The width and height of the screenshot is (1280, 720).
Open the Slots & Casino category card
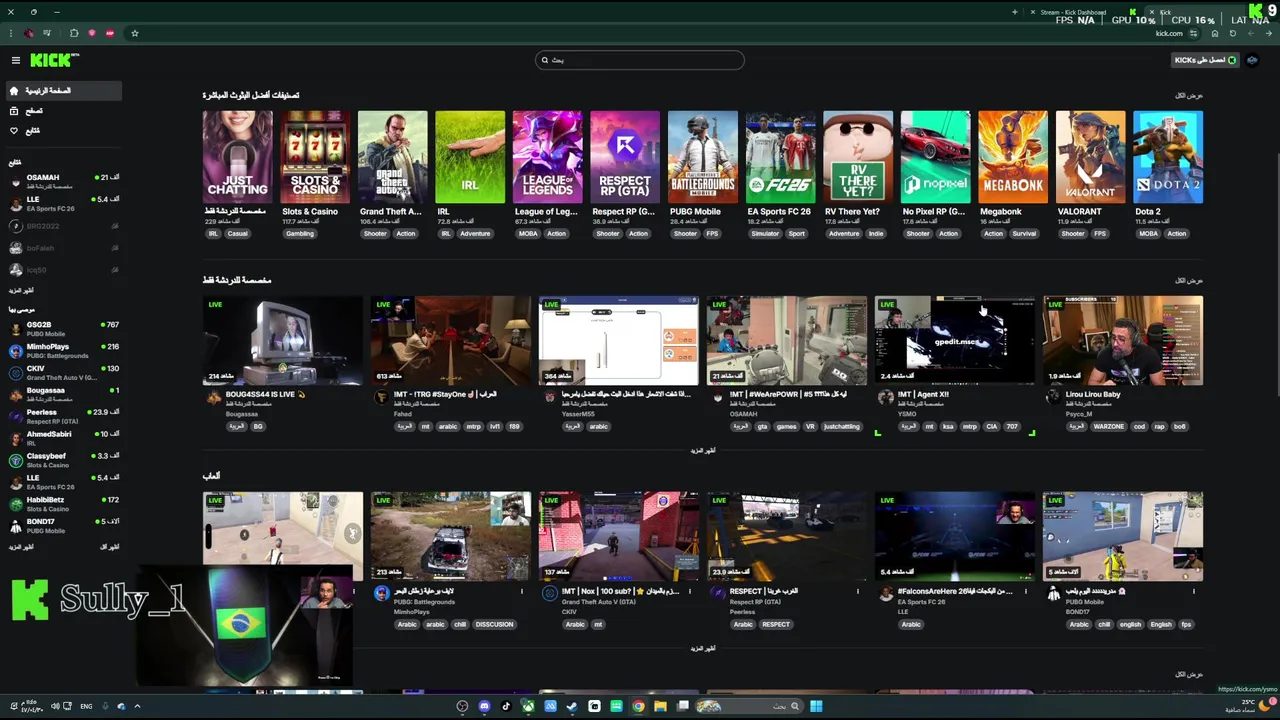click(x=315, y=157)
